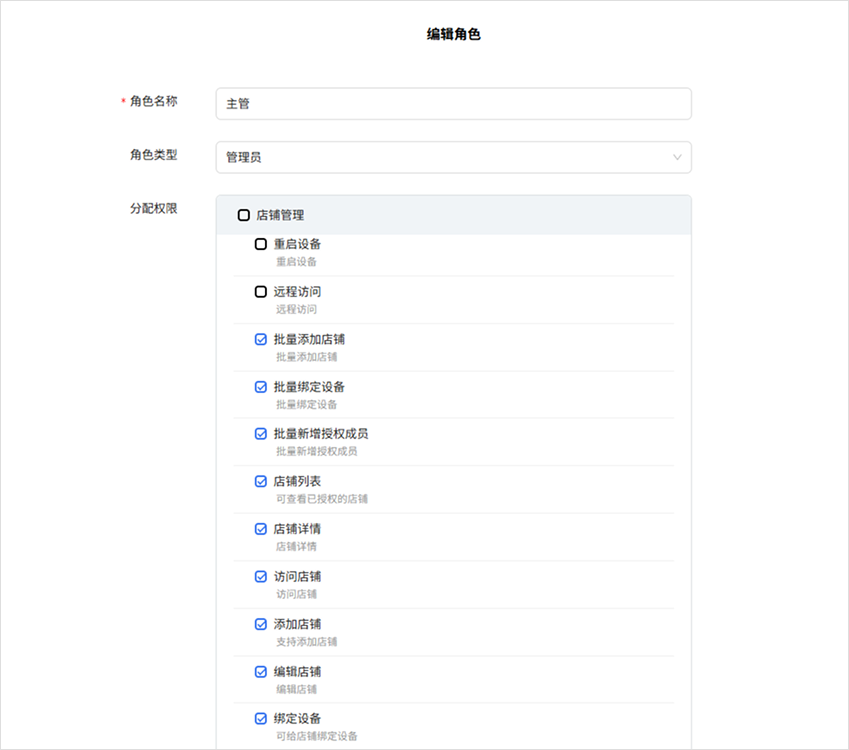Screen dimensions: 849x750
Task: Select the 店铺列表 permission label
Action: tap(297, 482)
